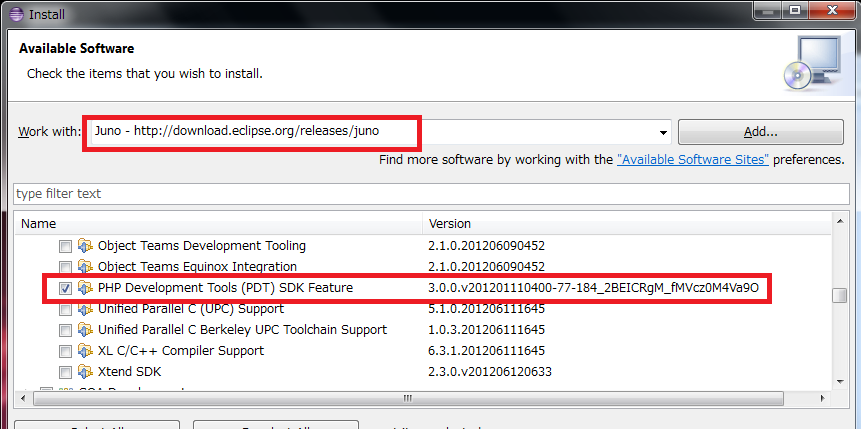Click feature icon of Berkeley UPC Toolchain Support
The height and width of the screenshot is (429, 861).
[x=85, y=330]
